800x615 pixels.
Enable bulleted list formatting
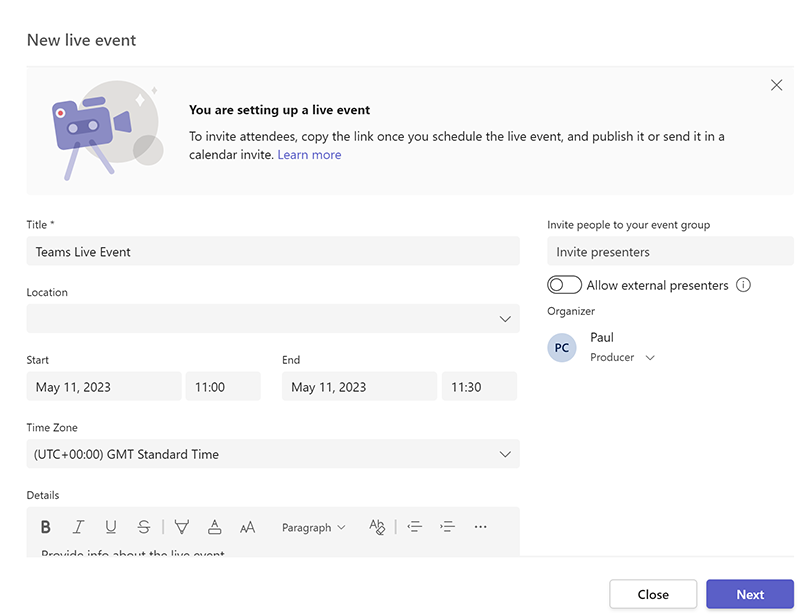pyautogui.click(x=414, y=527)
